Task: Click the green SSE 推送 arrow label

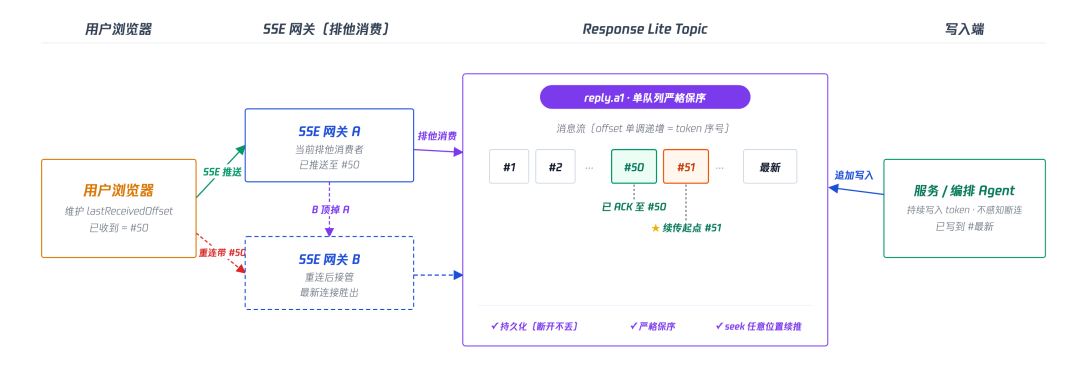Action: 222,171
